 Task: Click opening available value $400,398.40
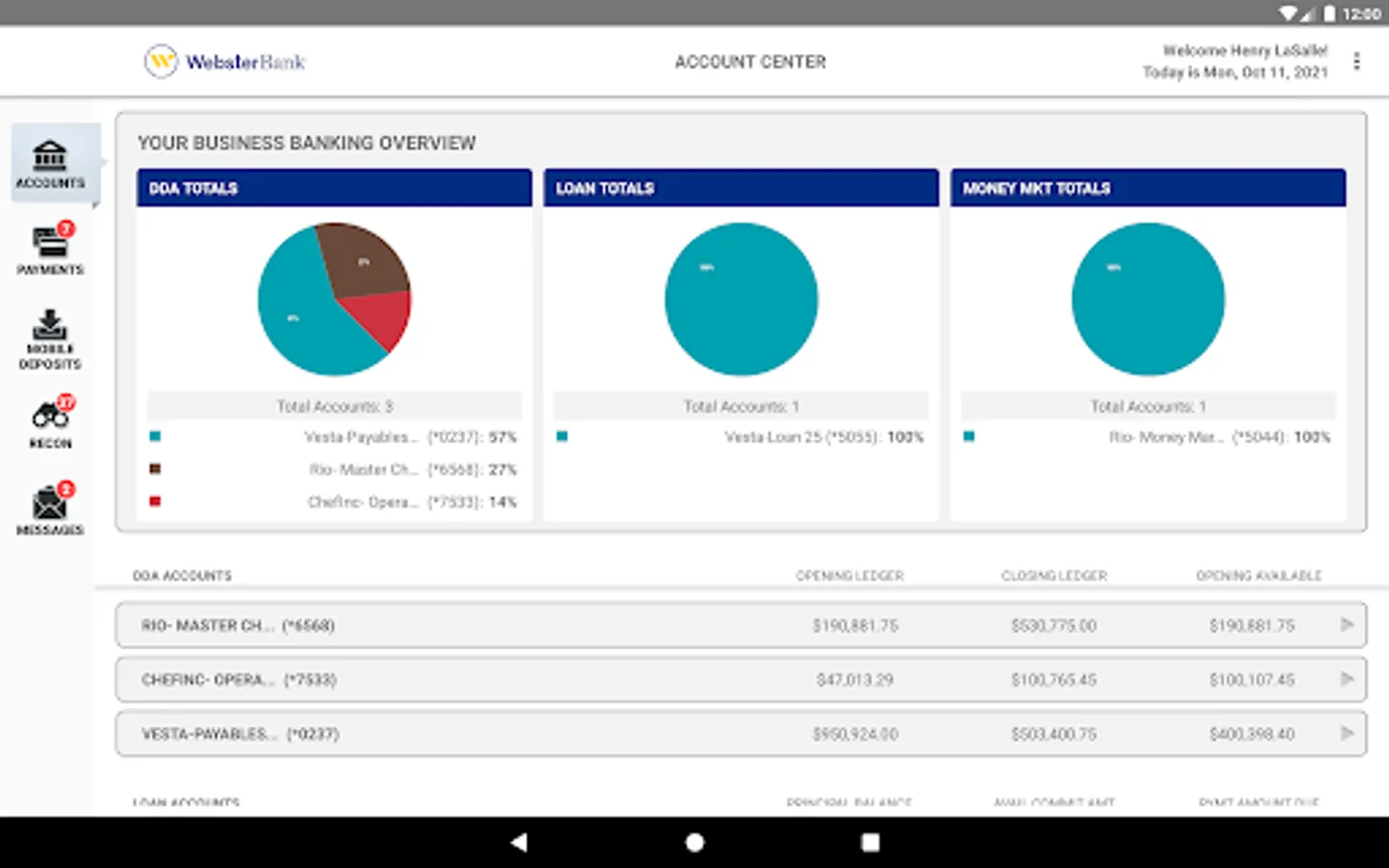1252,734
